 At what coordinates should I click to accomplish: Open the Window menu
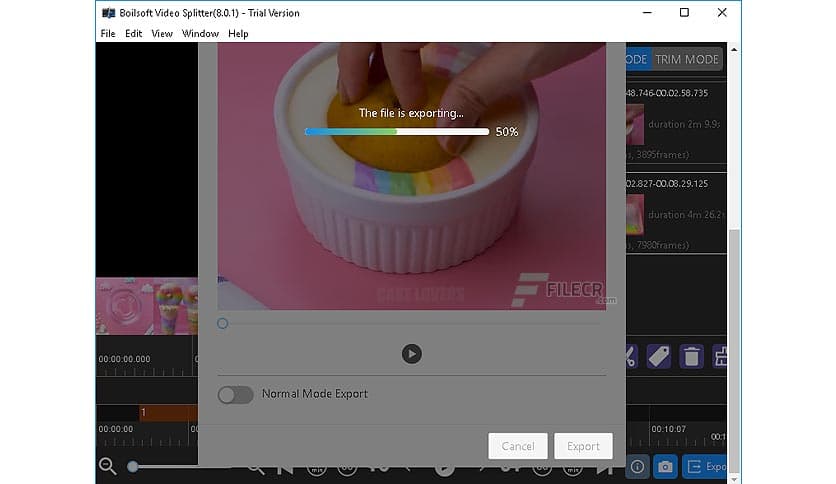(x=200, y=34)
